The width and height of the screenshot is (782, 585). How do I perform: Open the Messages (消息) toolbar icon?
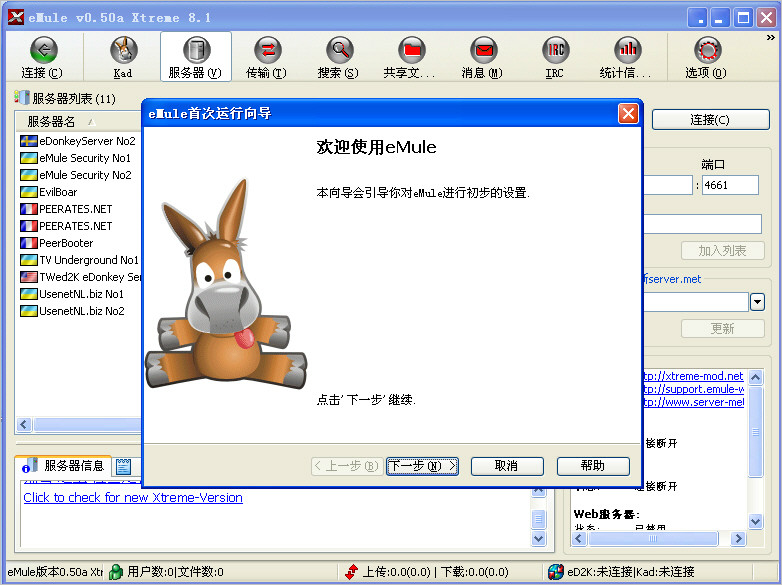point(483,50)
